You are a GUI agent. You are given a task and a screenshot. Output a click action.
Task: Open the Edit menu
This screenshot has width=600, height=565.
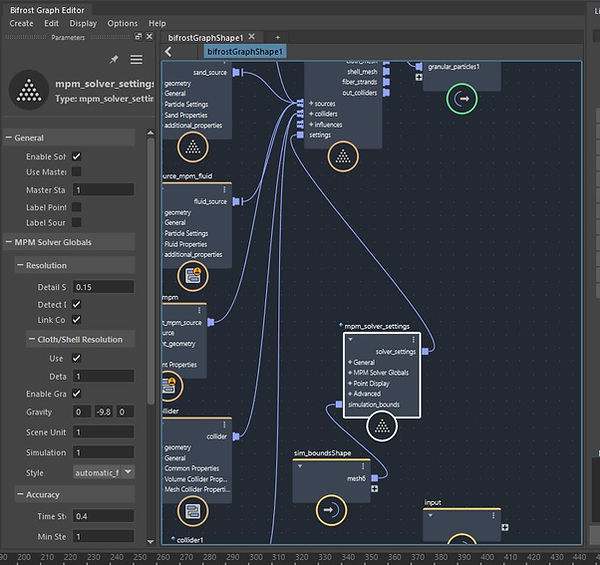pos(51,23)
